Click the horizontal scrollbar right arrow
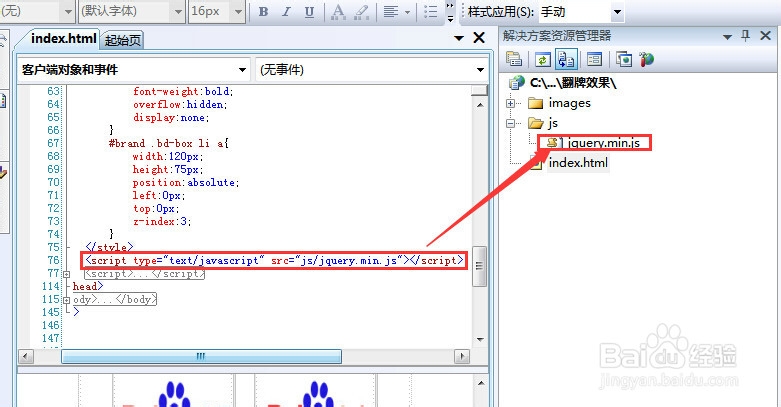 (462, 357)
